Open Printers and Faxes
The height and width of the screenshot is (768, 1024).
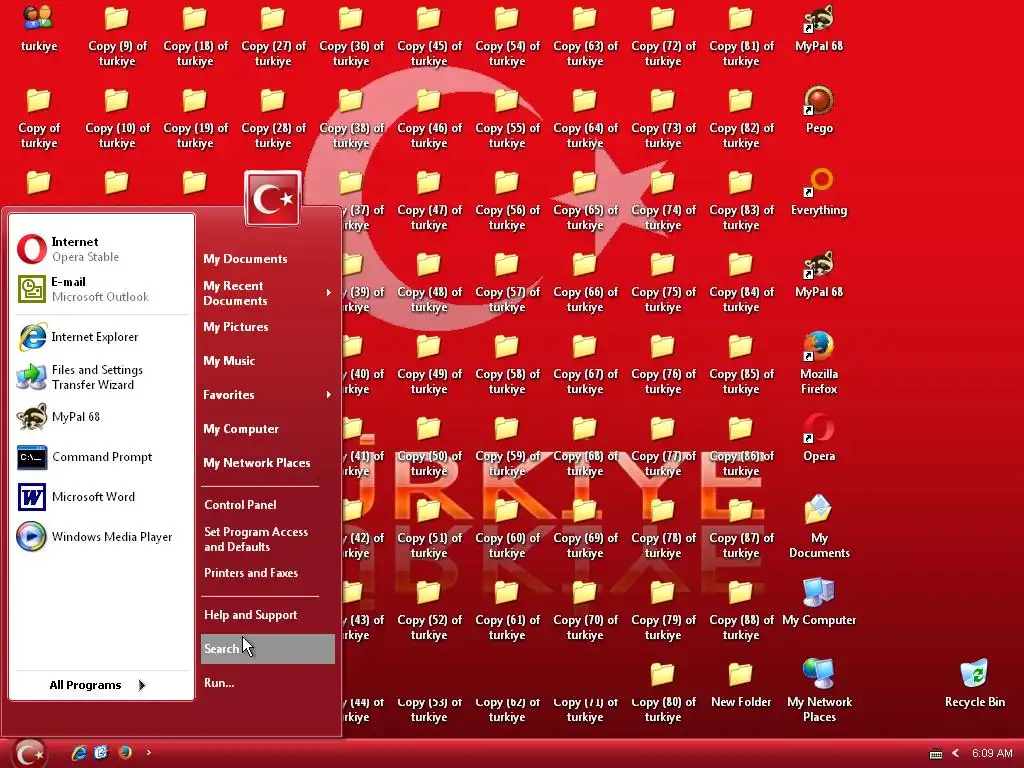[268, 573]
